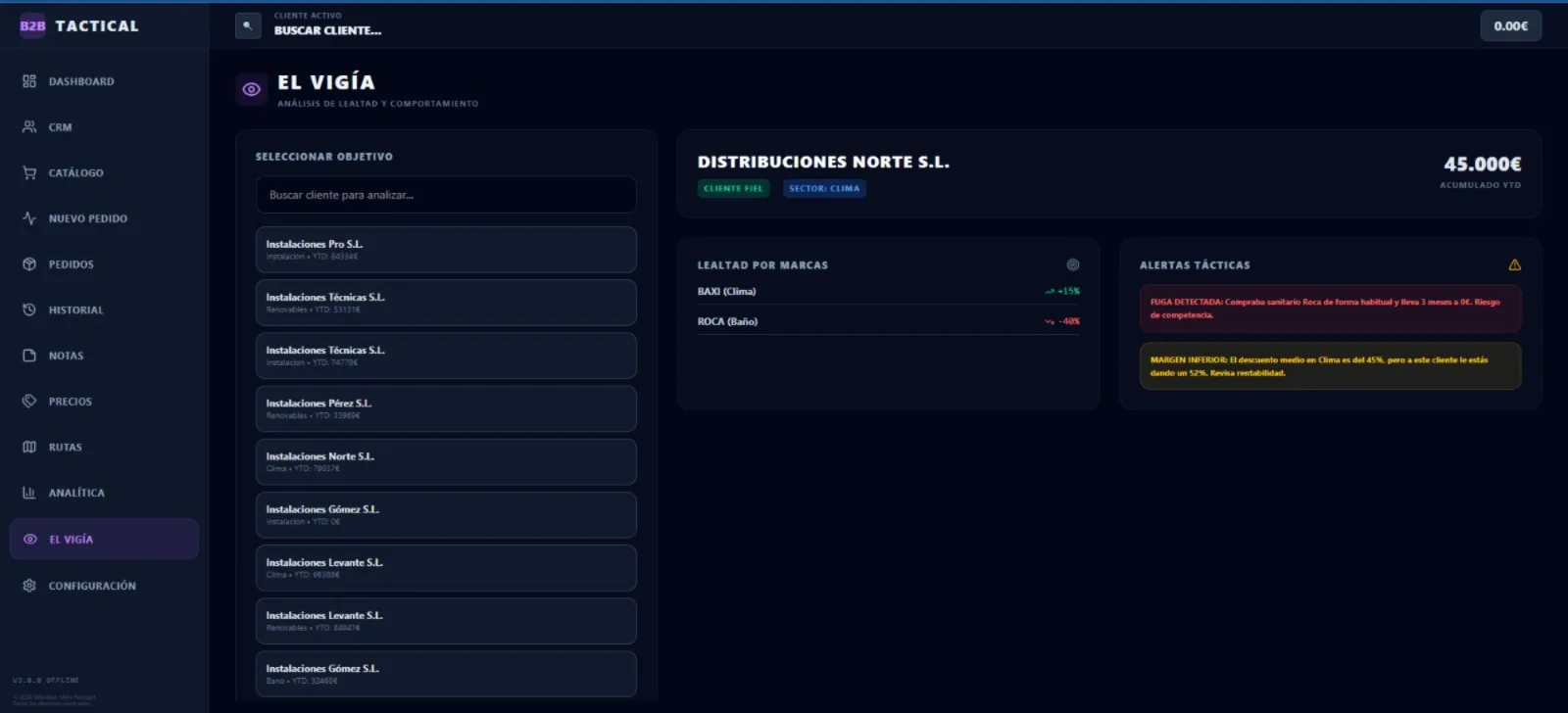Click the downward trend icon on ROCA row
Screen dimensions: 1568x713
click(x=1050, y=321)
